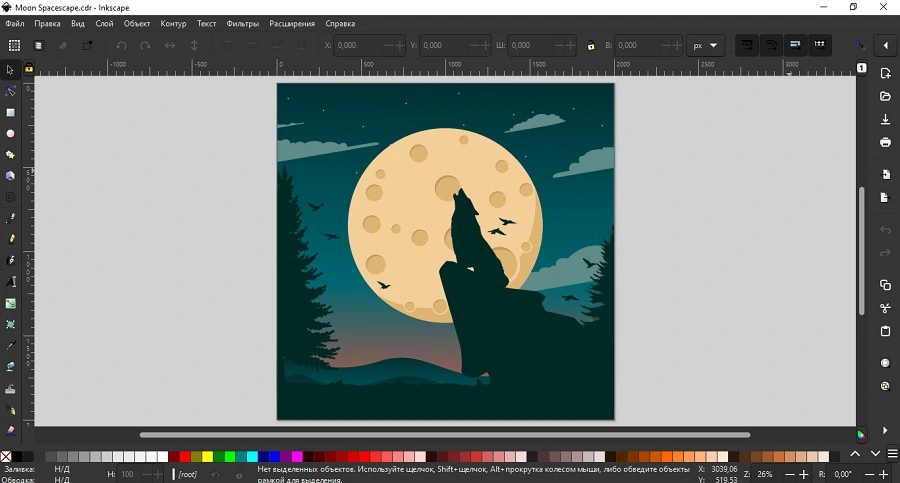Toggle move gradients with objects option
This screenshot has height=483, width=900.
pos(796,45)
